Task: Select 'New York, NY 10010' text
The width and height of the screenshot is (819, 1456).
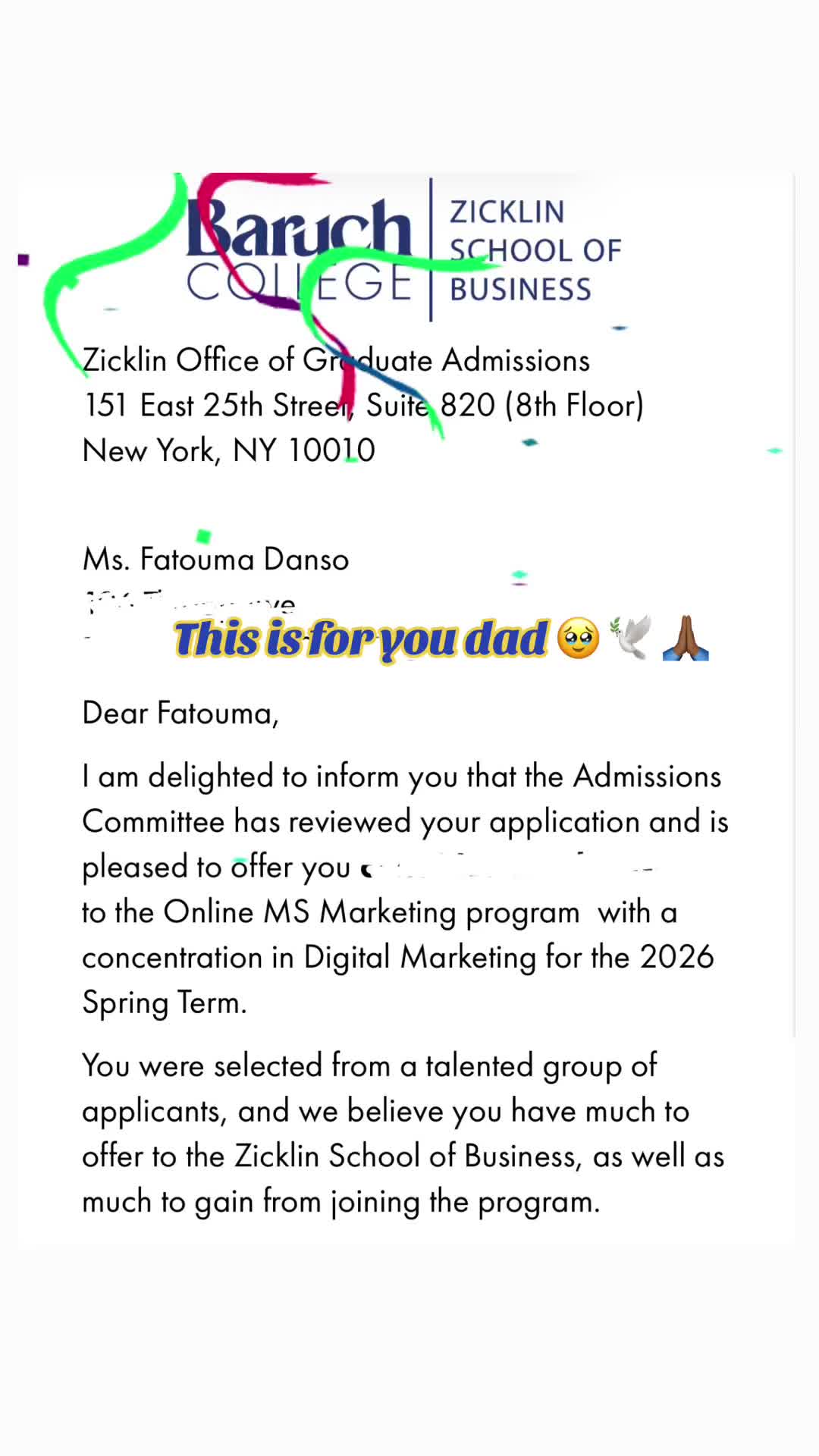Action: tap(229, 450)
